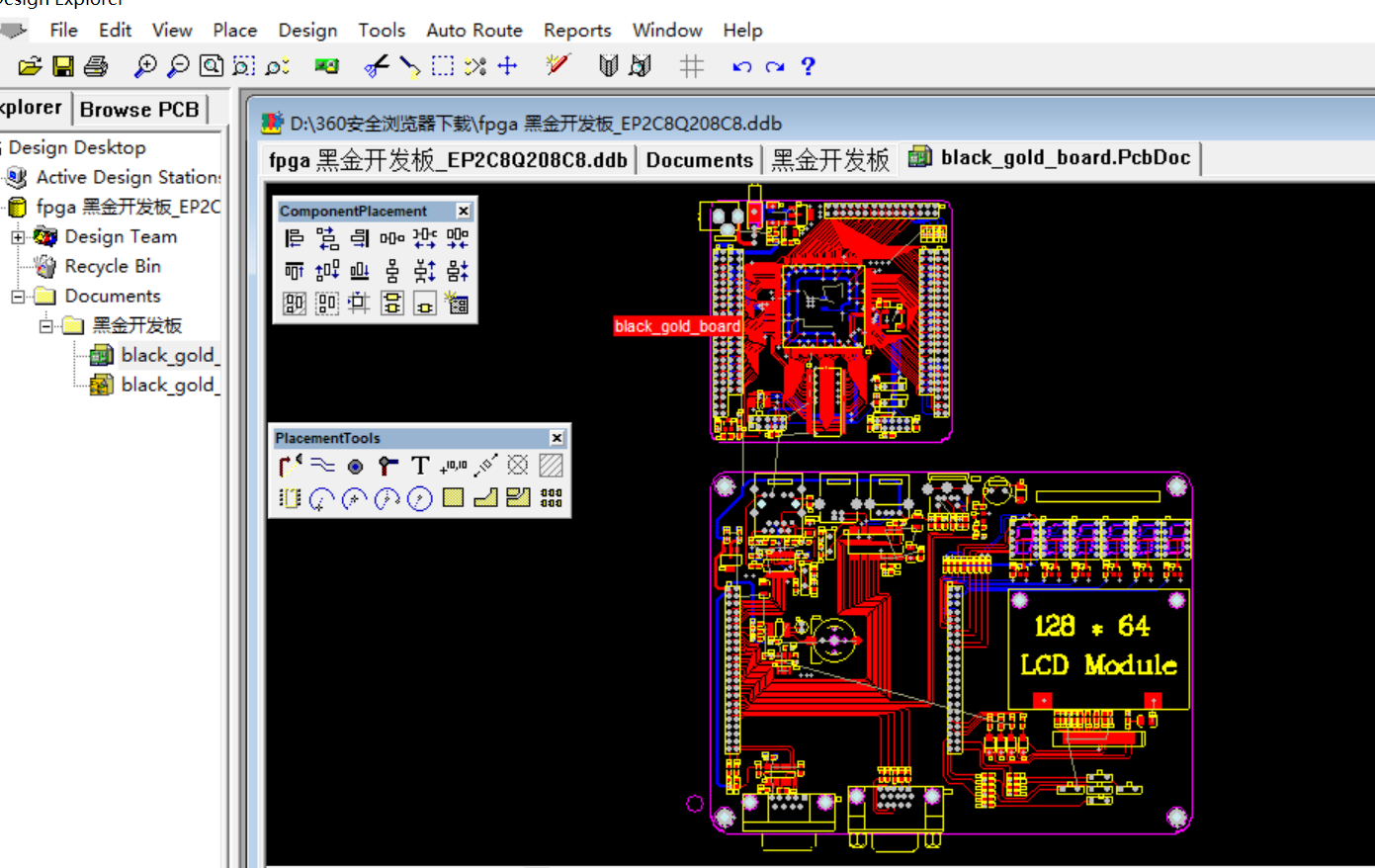1375x868 pixels.
Task: Toggle the crosshair move mode
Action: pos(507,66)
